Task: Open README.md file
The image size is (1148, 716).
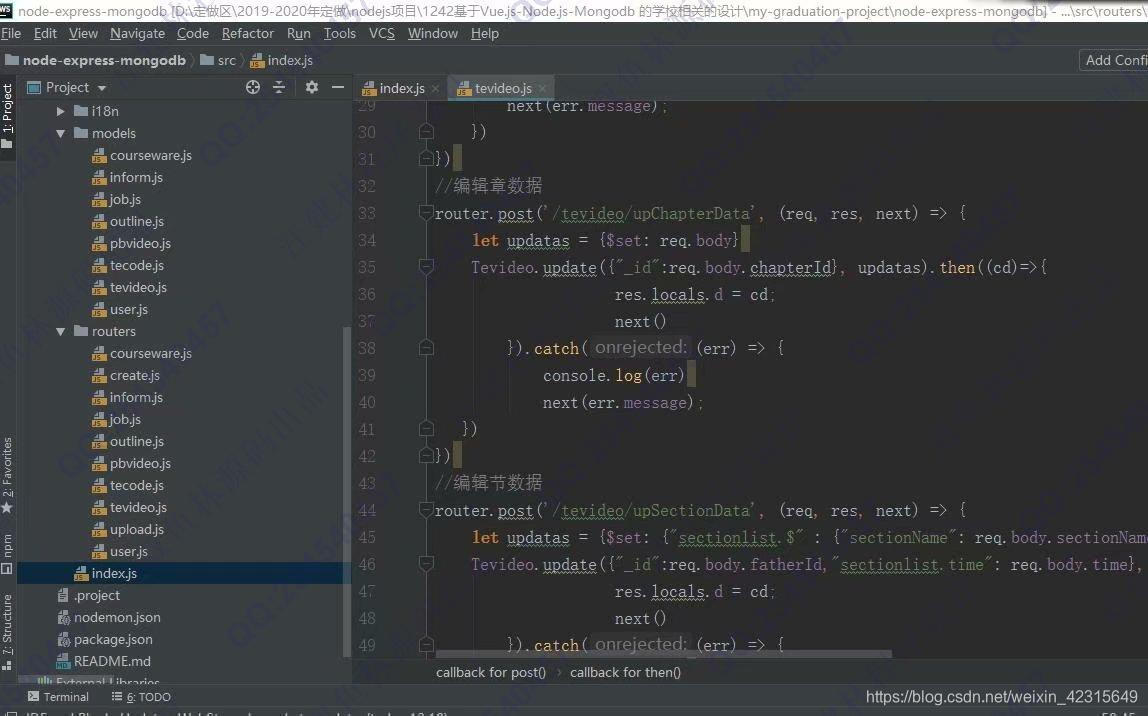Action: (x=104, y=661)
